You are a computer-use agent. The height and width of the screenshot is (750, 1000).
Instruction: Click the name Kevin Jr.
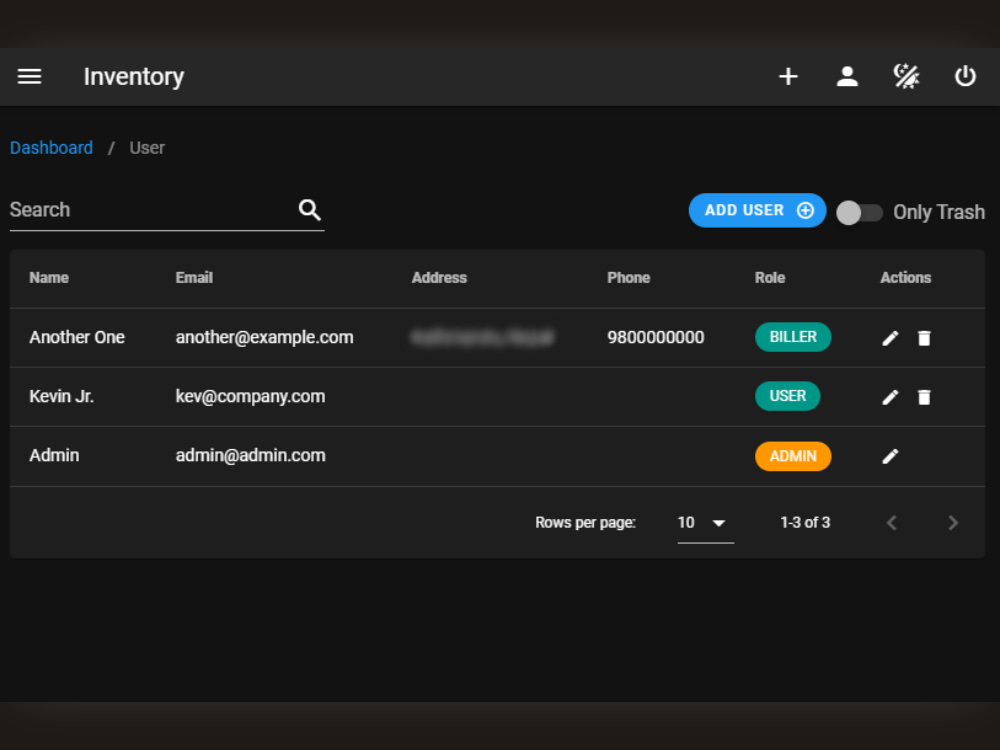pos(62,397)
